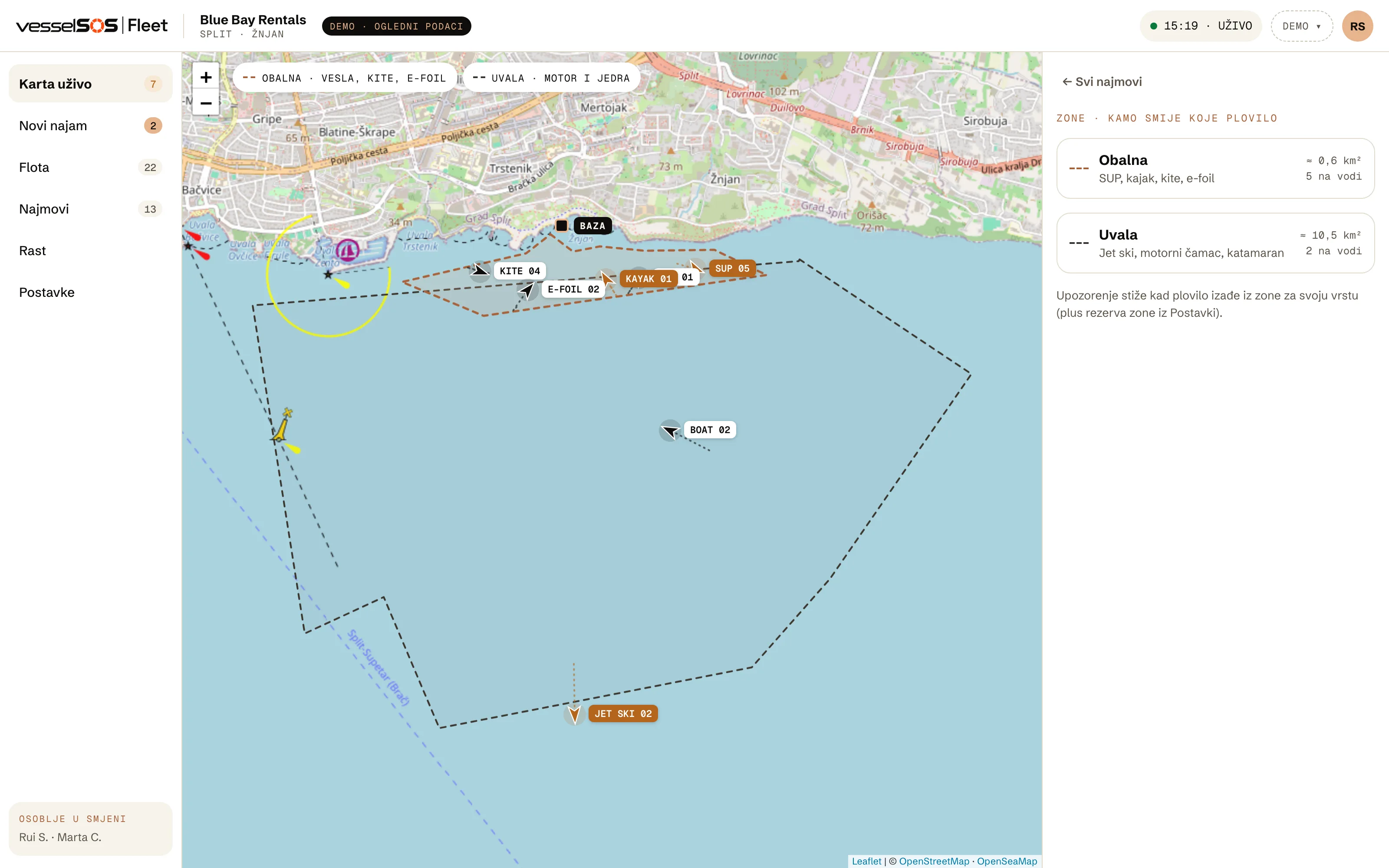Zoom out on the map
The width and height of the screenshot is (1389, 868).
point(206,103)
